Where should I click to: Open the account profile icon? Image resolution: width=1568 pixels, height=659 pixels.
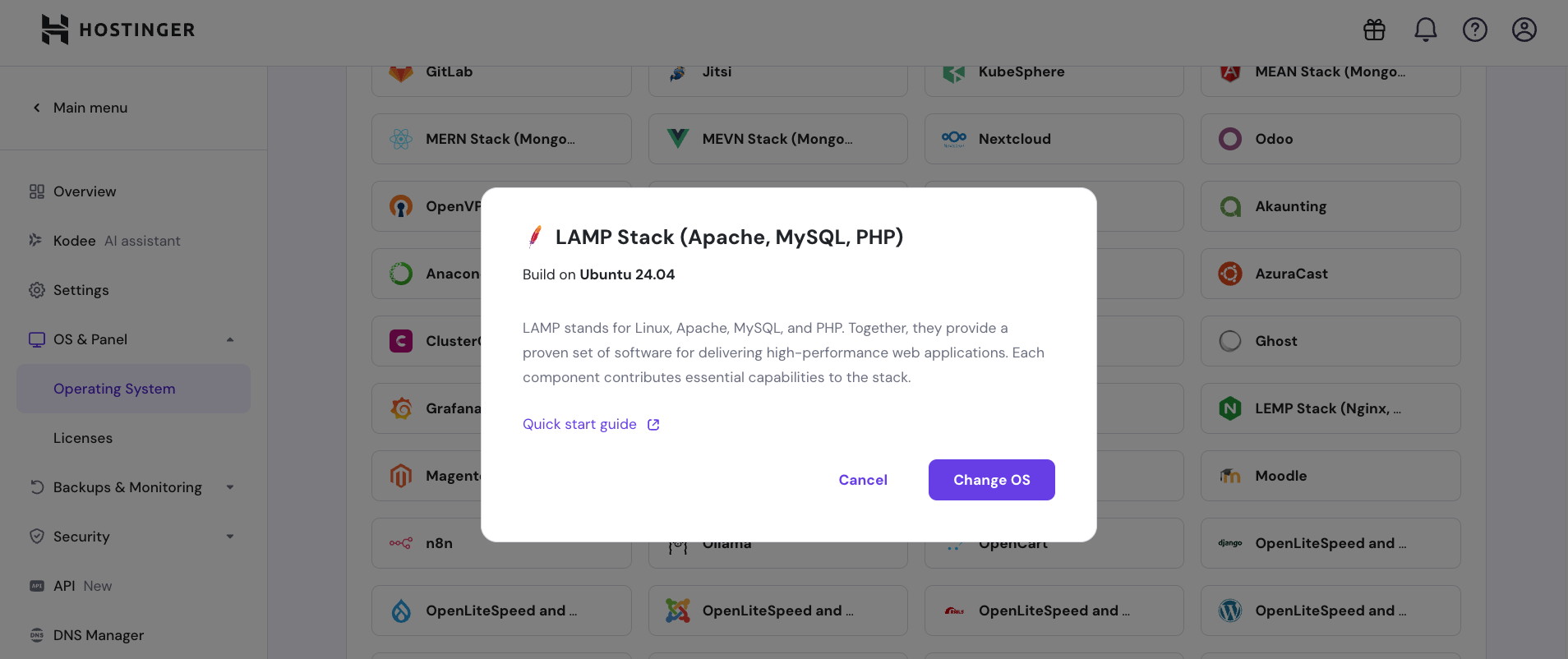[x=1524, y=30]
